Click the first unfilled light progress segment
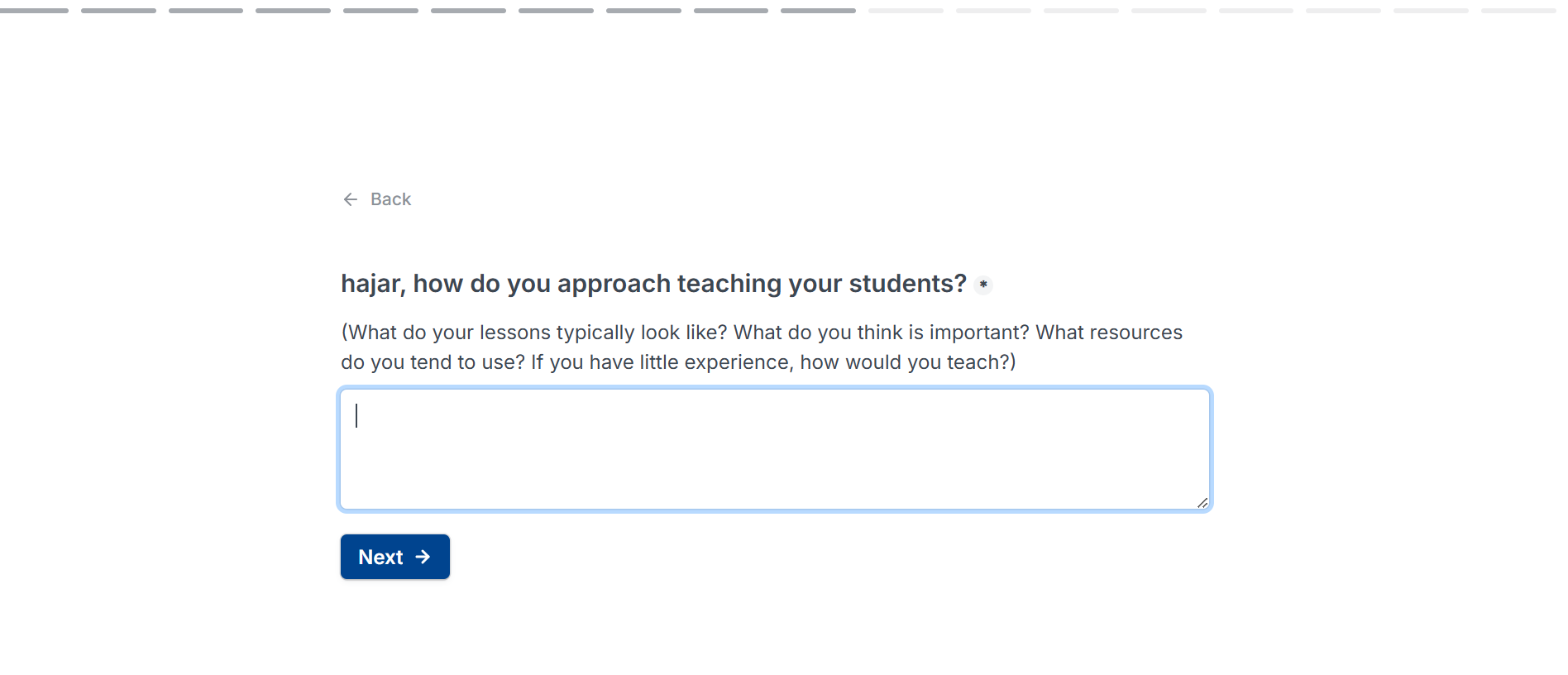The height and width of the screenshot is (675, 1568). pos(906,11)
